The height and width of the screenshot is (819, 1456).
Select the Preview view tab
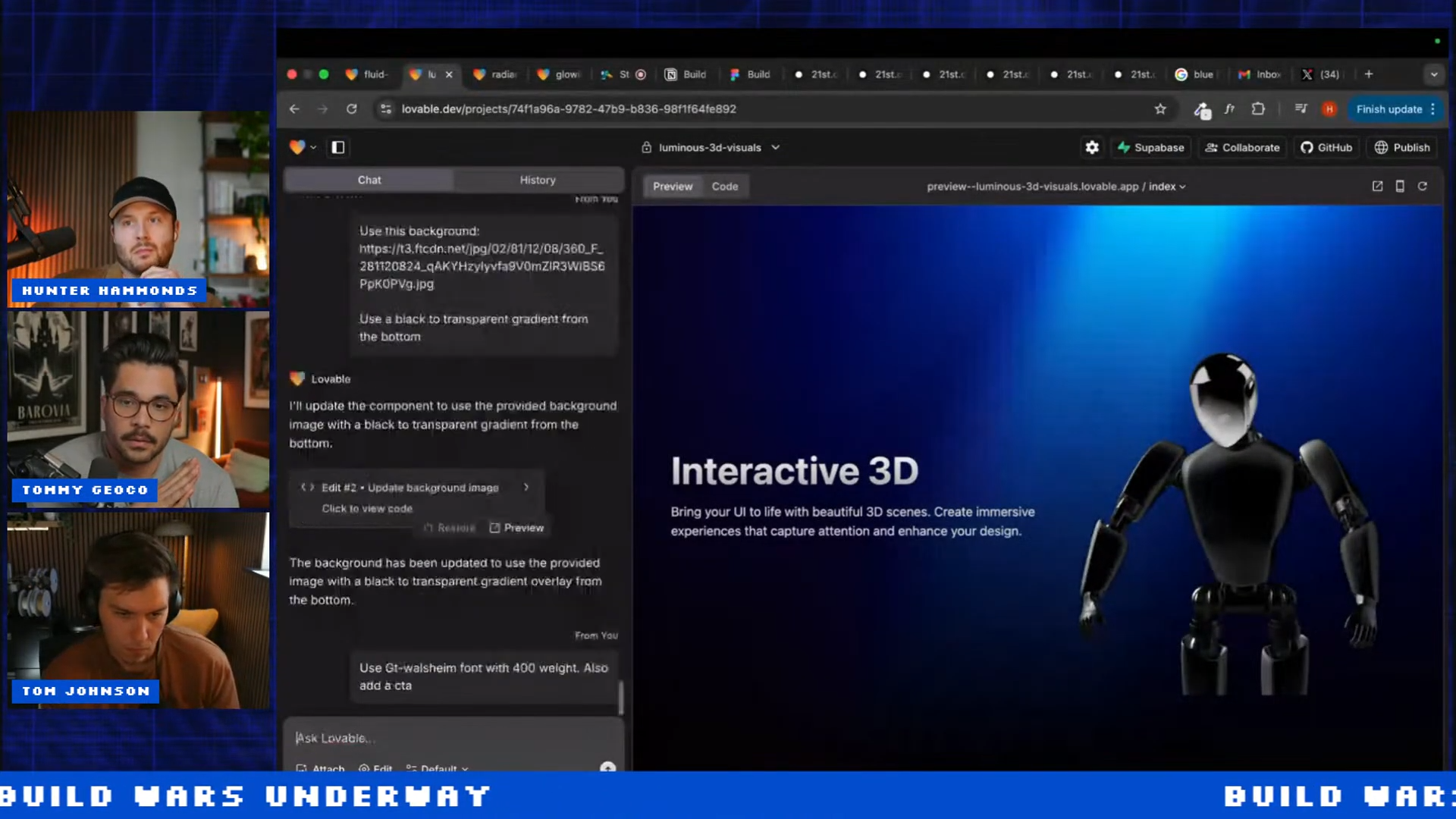coord(673,187)
